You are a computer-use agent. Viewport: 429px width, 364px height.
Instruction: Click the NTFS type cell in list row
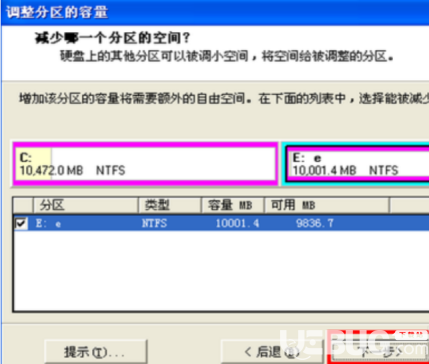[x=154, y=224]
